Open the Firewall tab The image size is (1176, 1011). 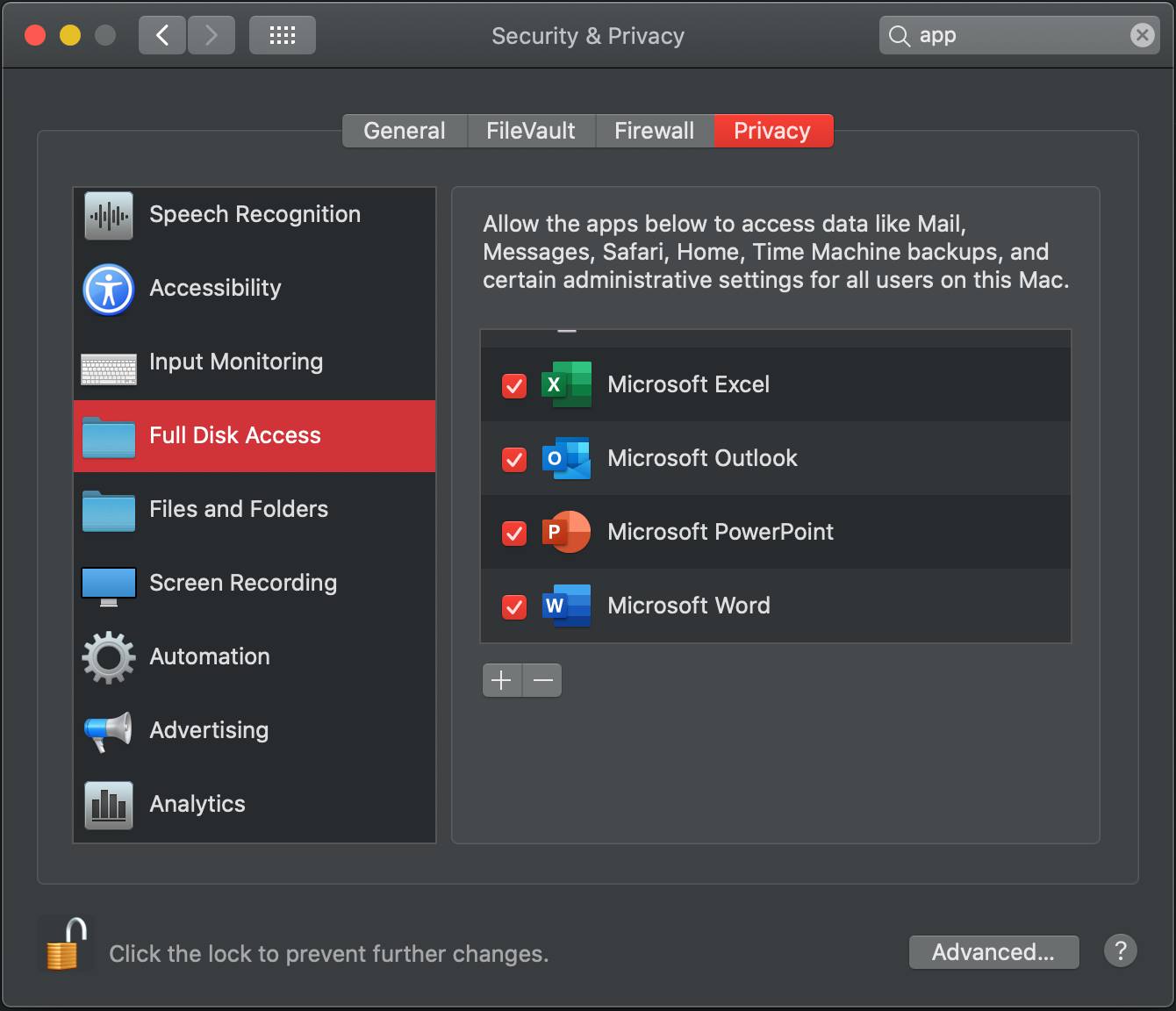click(x=654, y=130)
